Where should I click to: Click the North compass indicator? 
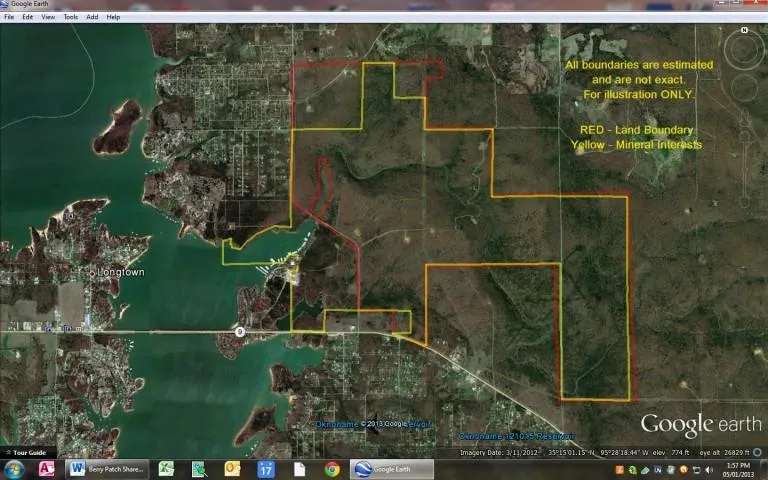pyautogui.click(x=744, y=31)
